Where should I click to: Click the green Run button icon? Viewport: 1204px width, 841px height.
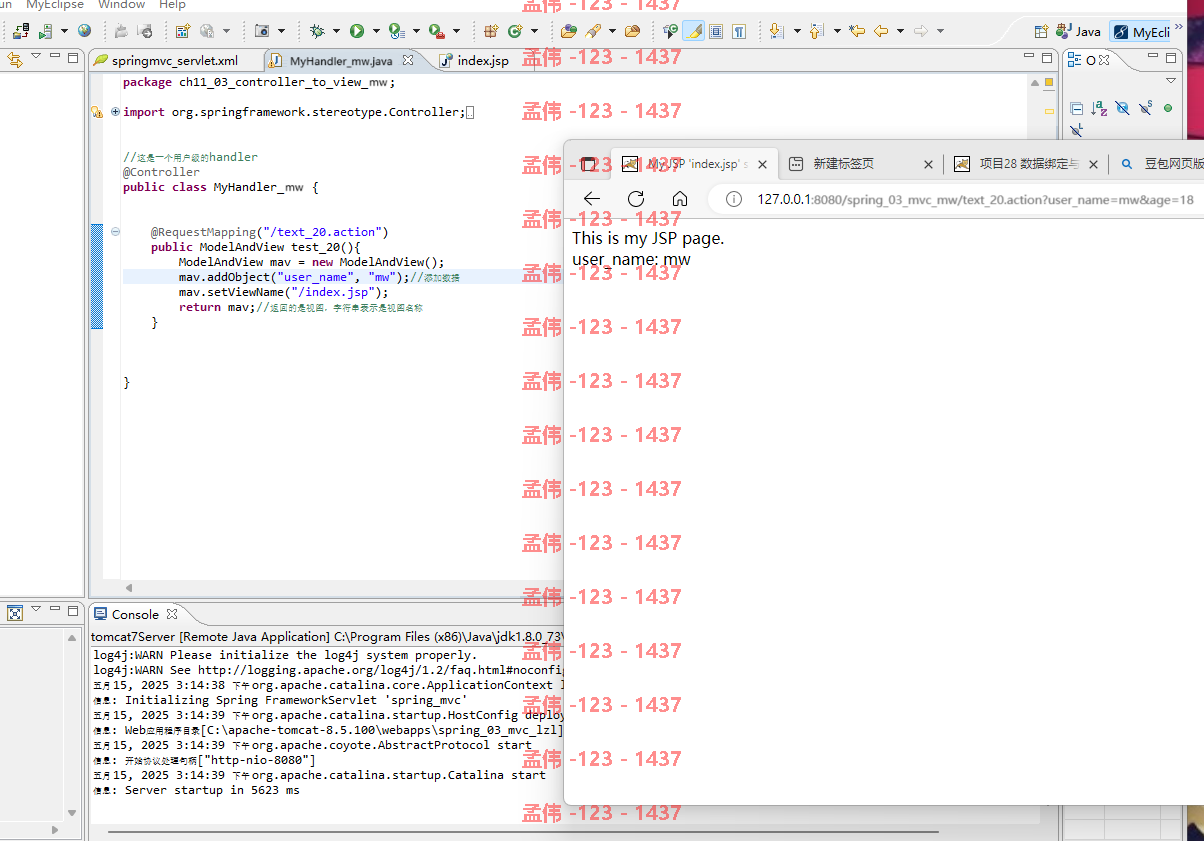coord(357,31)
